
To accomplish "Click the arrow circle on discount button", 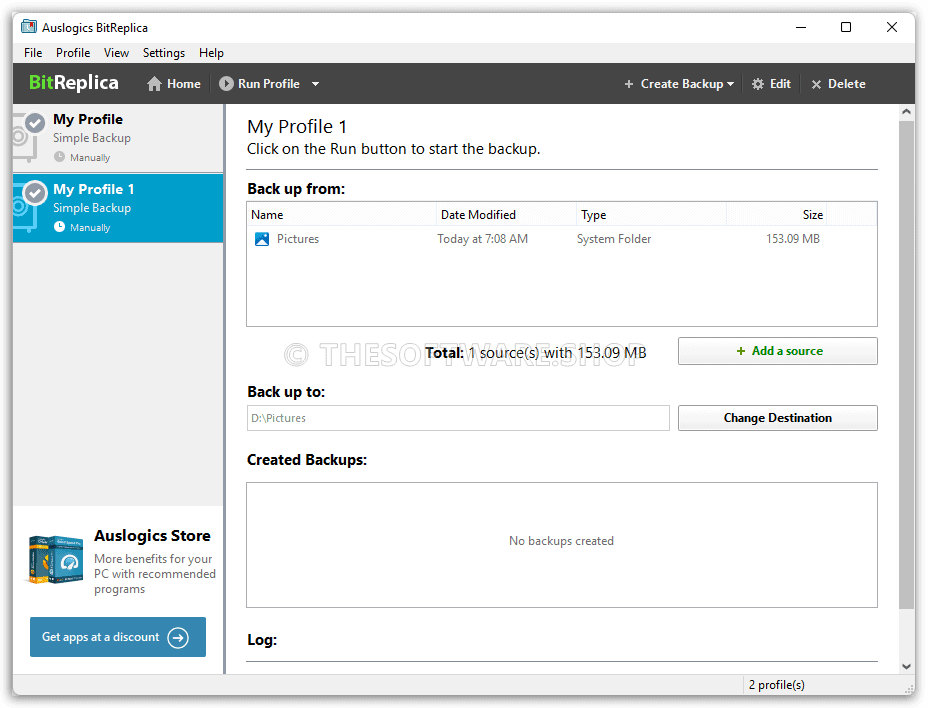I will coord(178,638).
